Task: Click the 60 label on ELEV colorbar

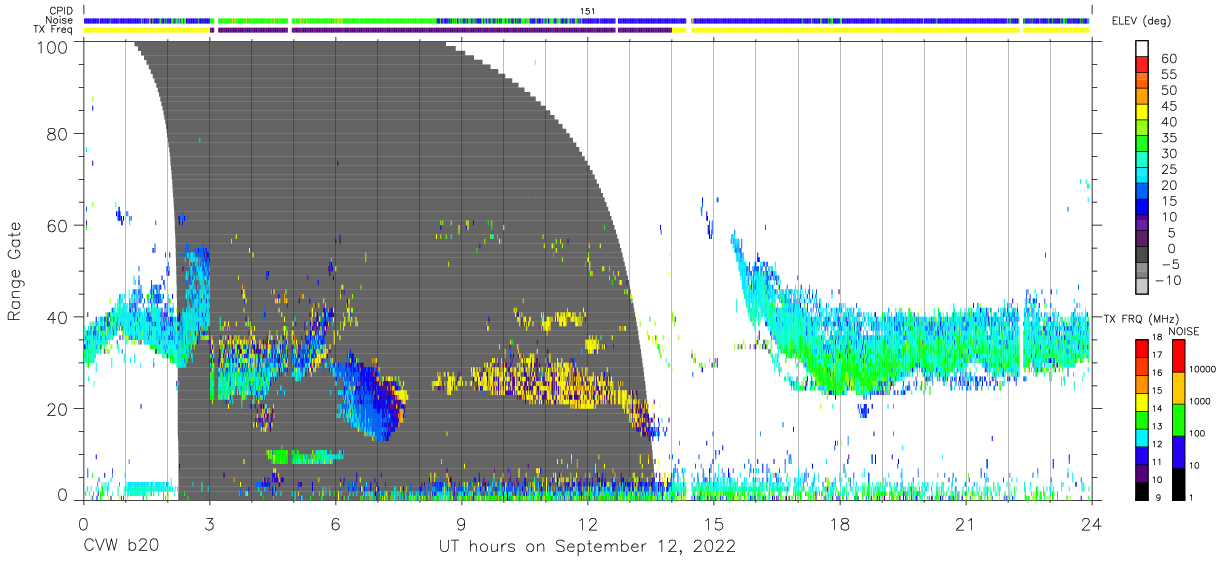Action: (x=1169, y=59)
